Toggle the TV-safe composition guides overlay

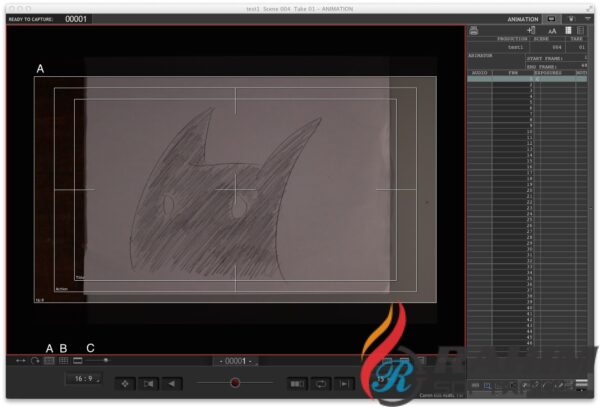(x=49, y=361)
